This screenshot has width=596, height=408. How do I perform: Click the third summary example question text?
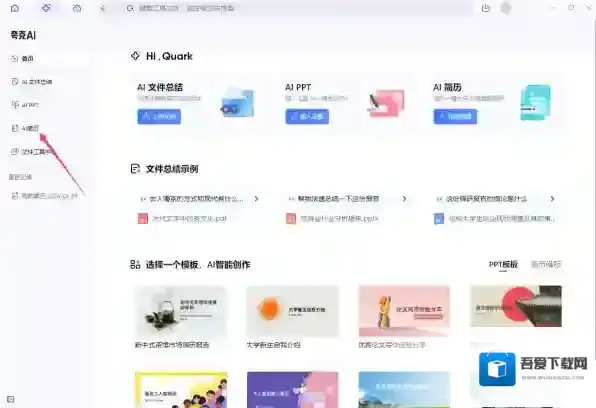point(486,199)
